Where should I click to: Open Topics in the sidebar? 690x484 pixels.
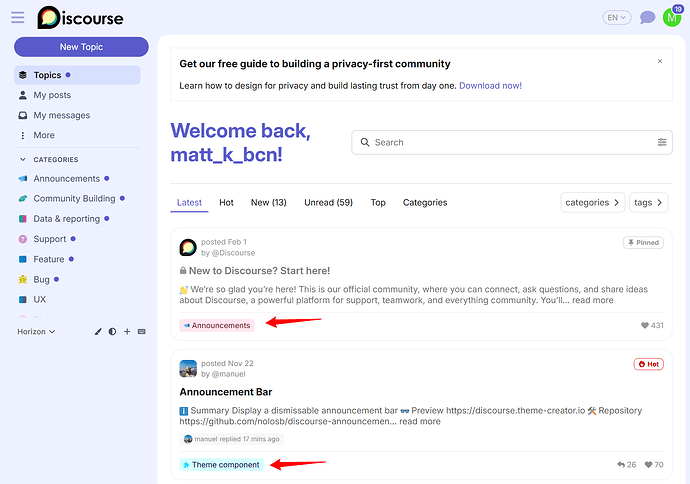[x=77, y=75]
